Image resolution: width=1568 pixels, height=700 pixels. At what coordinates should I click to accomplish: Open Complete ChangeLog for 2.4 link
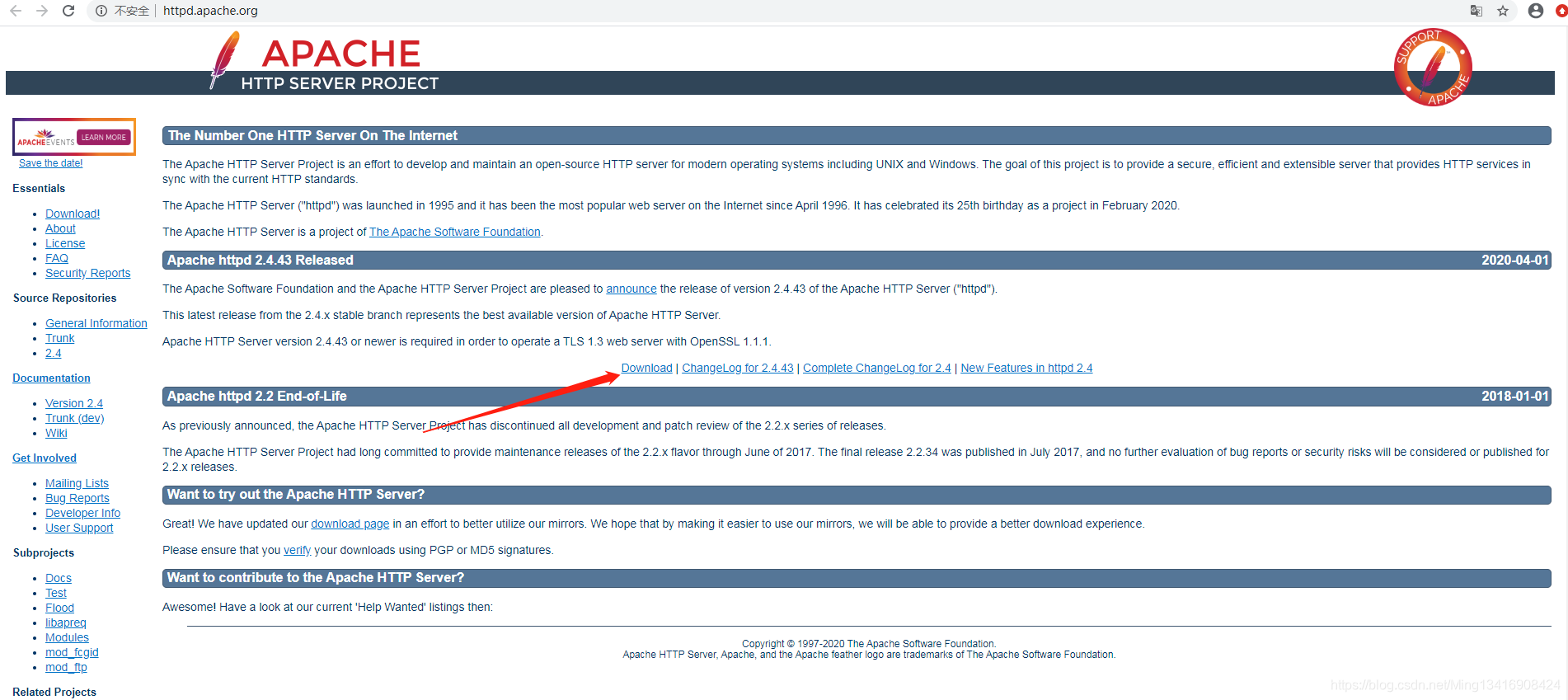click(877, 368)
